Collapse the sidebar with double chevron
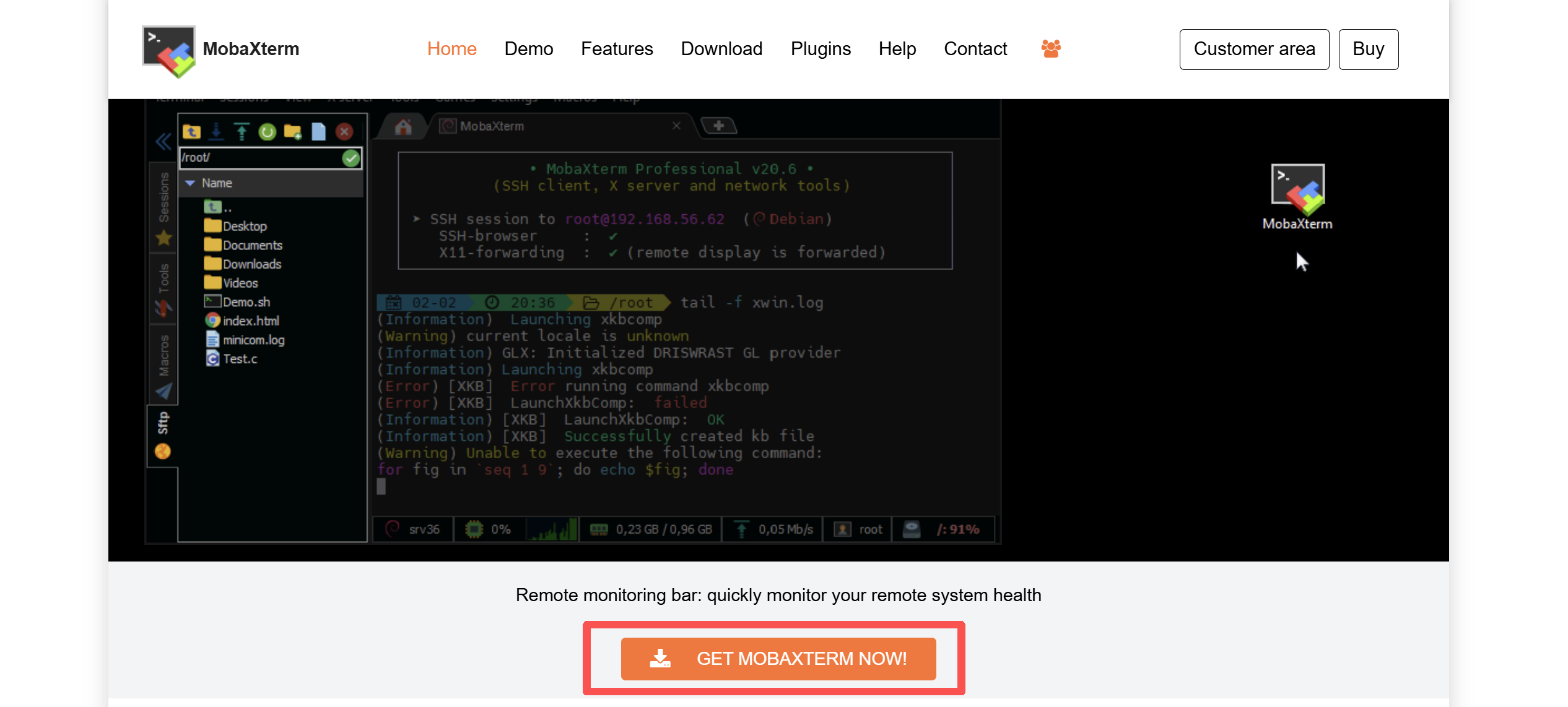The height and width of the screenshot is (707, 1568). coord(163,142)
